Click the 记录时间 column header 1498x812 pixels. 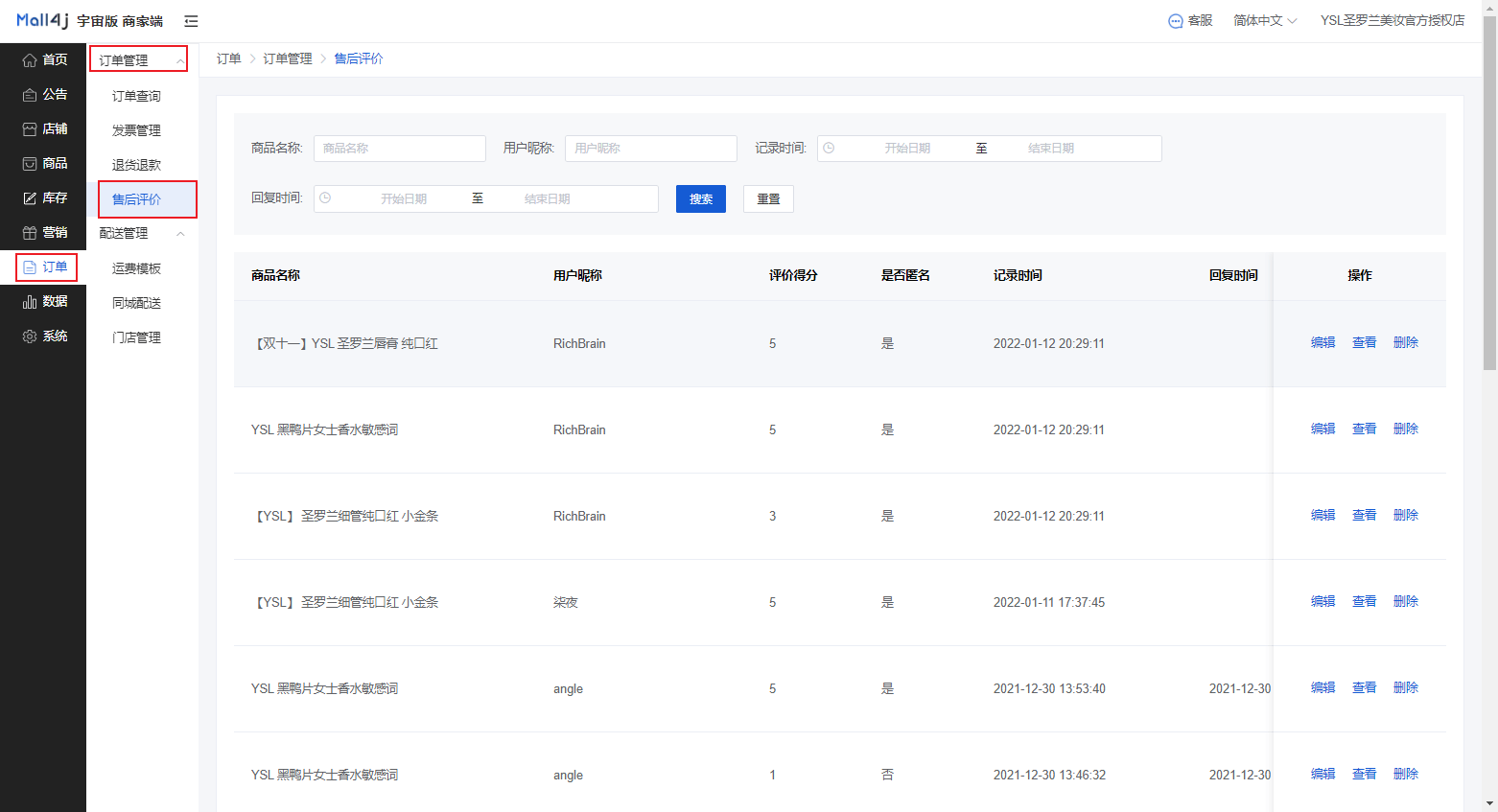[x=1018, y=276]
